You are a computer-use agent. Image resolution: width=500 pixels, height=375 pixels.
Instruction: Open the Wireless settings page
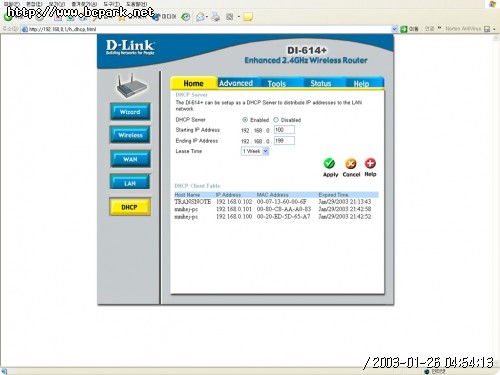pyautogui.click(x=130, y=135)
